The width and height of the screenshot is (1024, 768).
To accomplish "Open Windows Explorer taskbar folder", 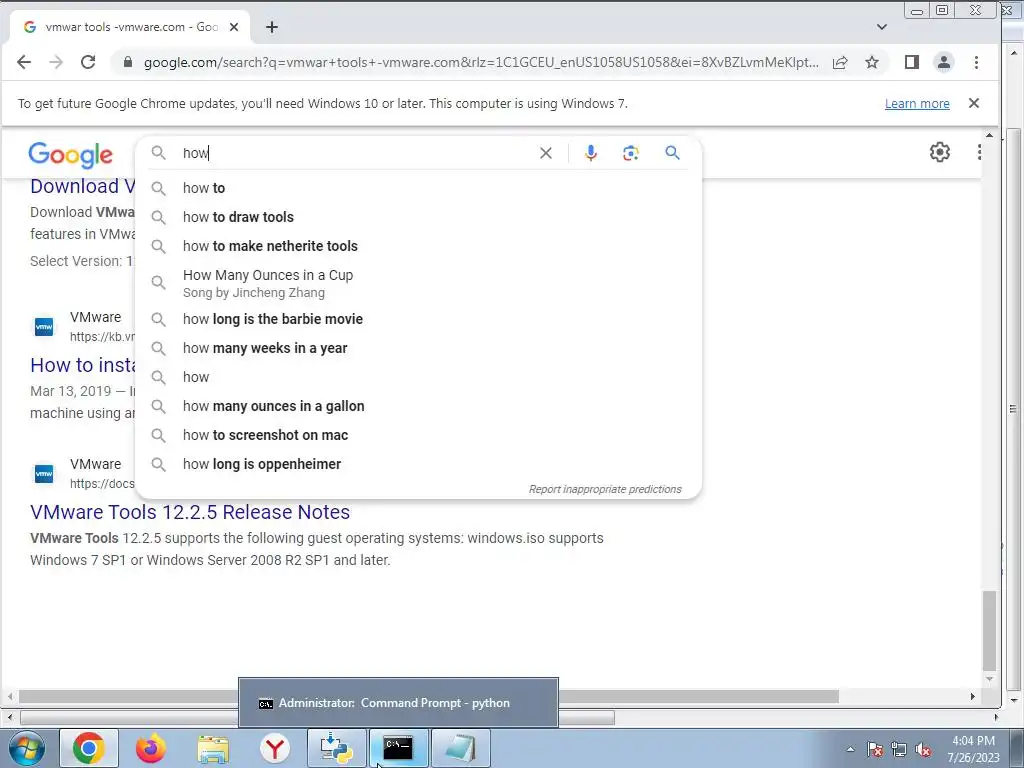I will click(213, 748).
